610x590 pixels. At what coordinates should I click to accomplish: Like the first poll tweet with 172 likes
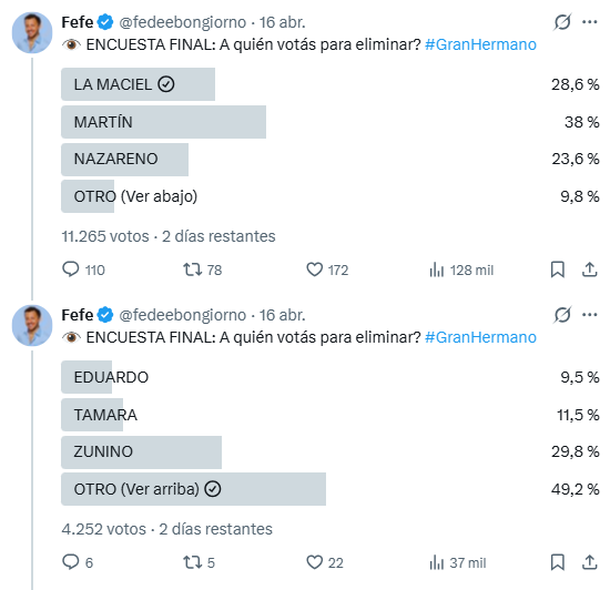315,270
